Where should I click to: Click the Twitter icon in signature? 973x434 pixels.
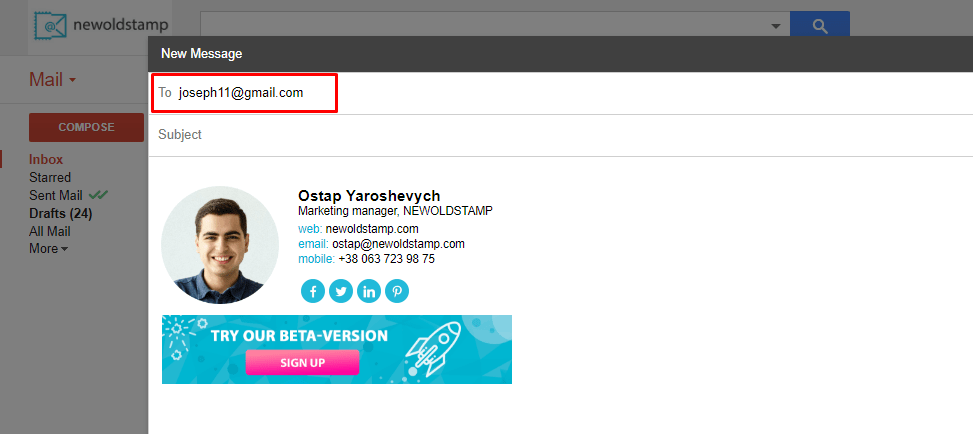341,291
